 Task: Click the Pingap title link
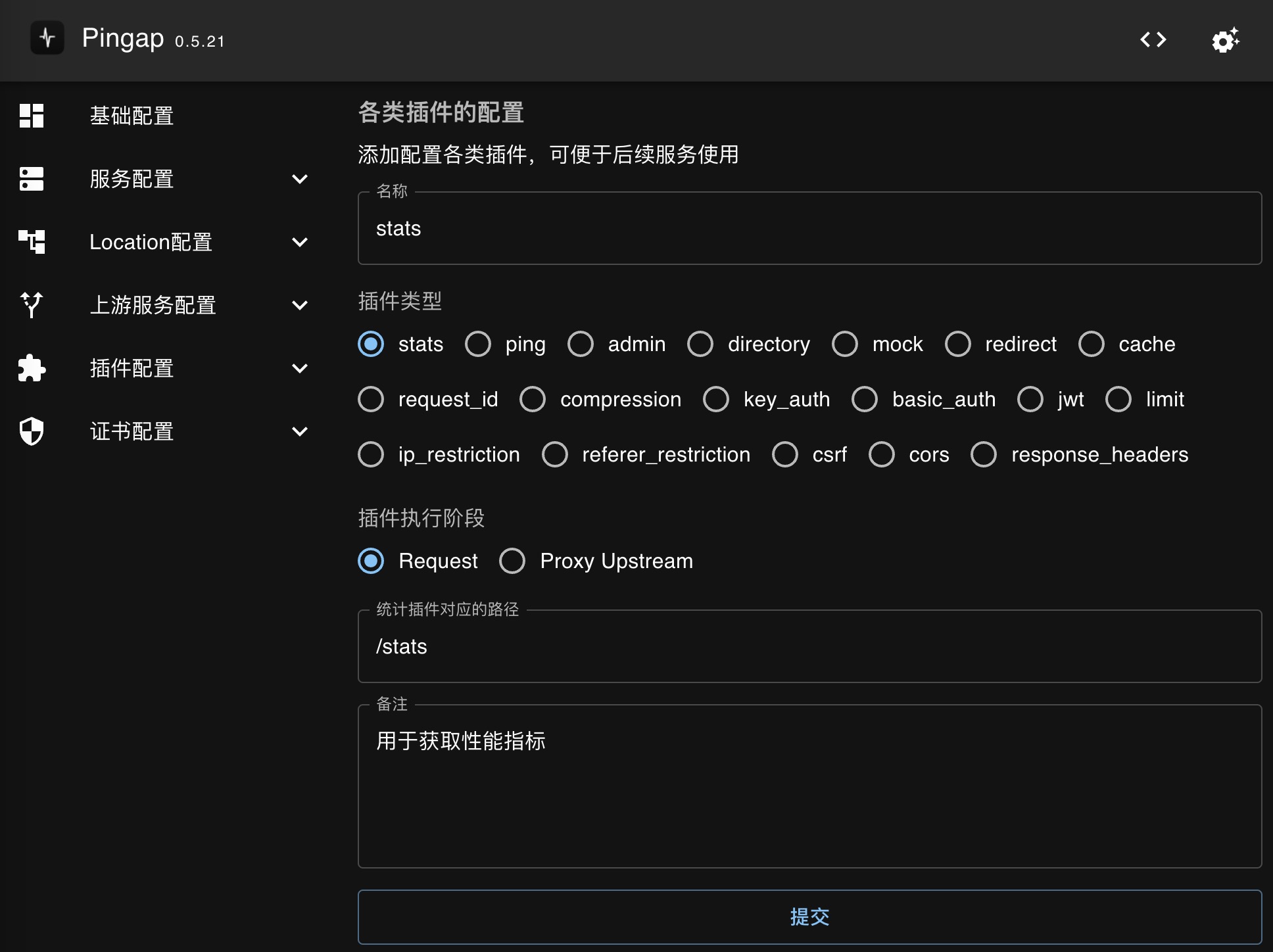[x=123, y=38]
